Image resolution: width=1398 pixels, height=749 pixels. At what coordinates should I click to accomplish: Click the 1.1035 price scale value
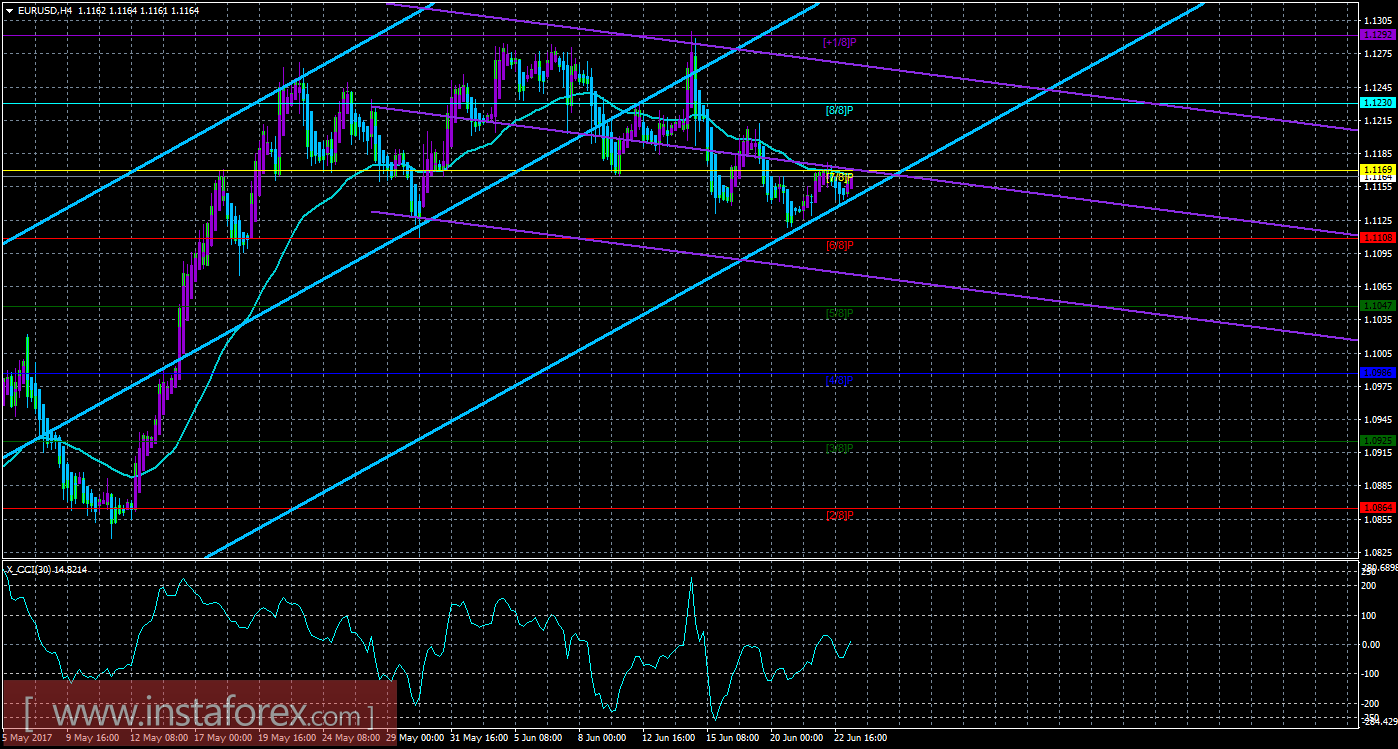coord(1378,320)
